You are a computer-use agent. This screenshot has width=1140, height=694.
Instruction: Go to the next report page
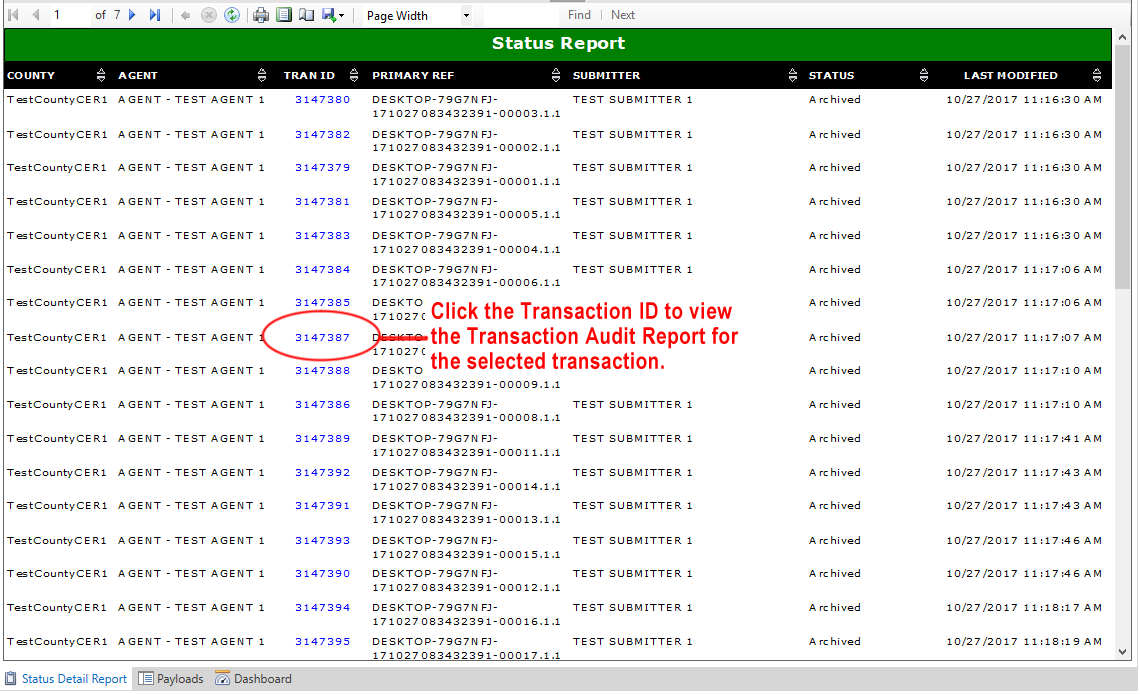pos(132,15)
